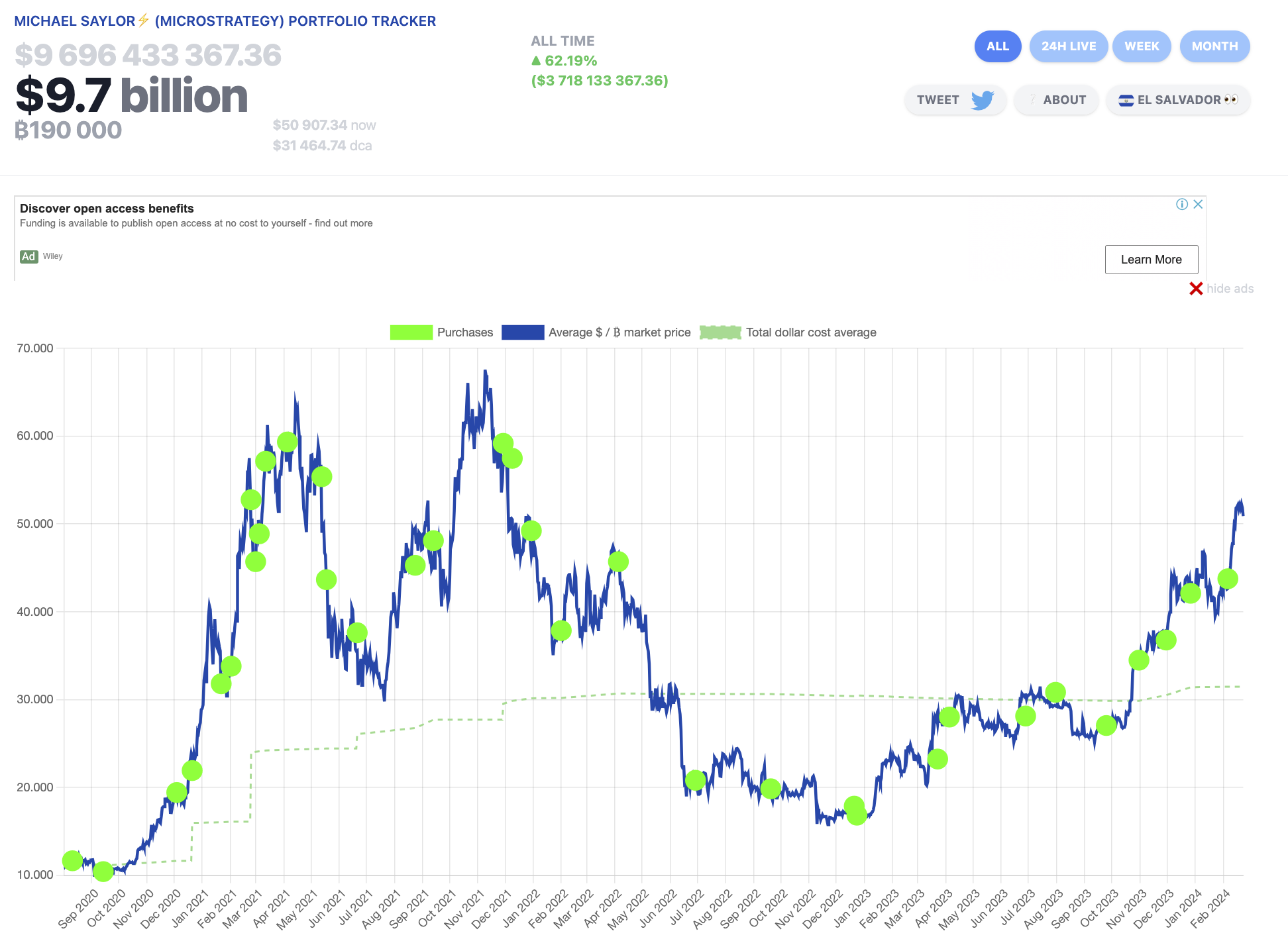Switch to the WEEK view
The width and height of the screenshot is (1288, 947).
[1142, 46]
